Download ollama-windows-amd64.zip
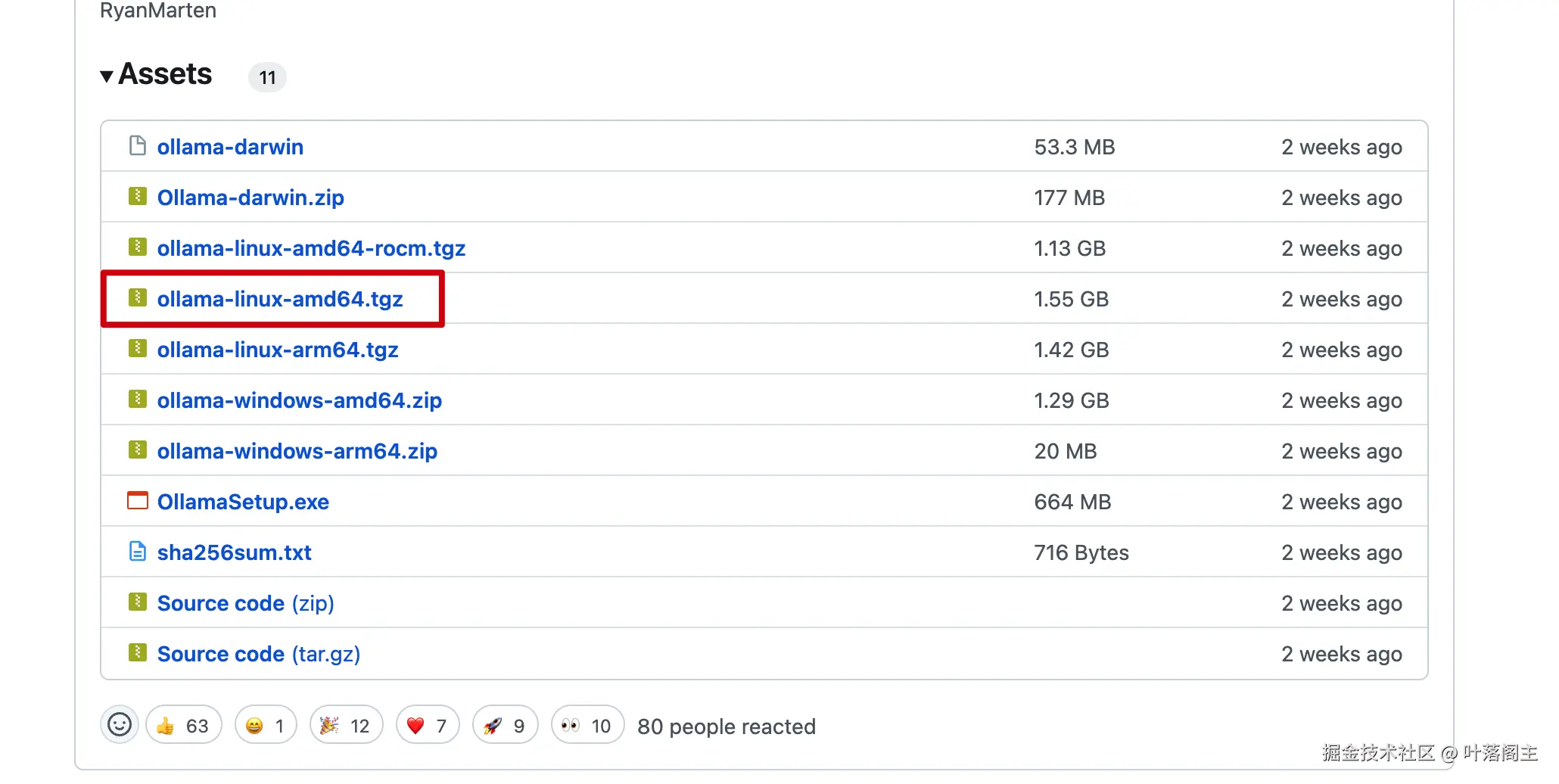Screen dimensions: 1559x784 [x=300, y=400]
